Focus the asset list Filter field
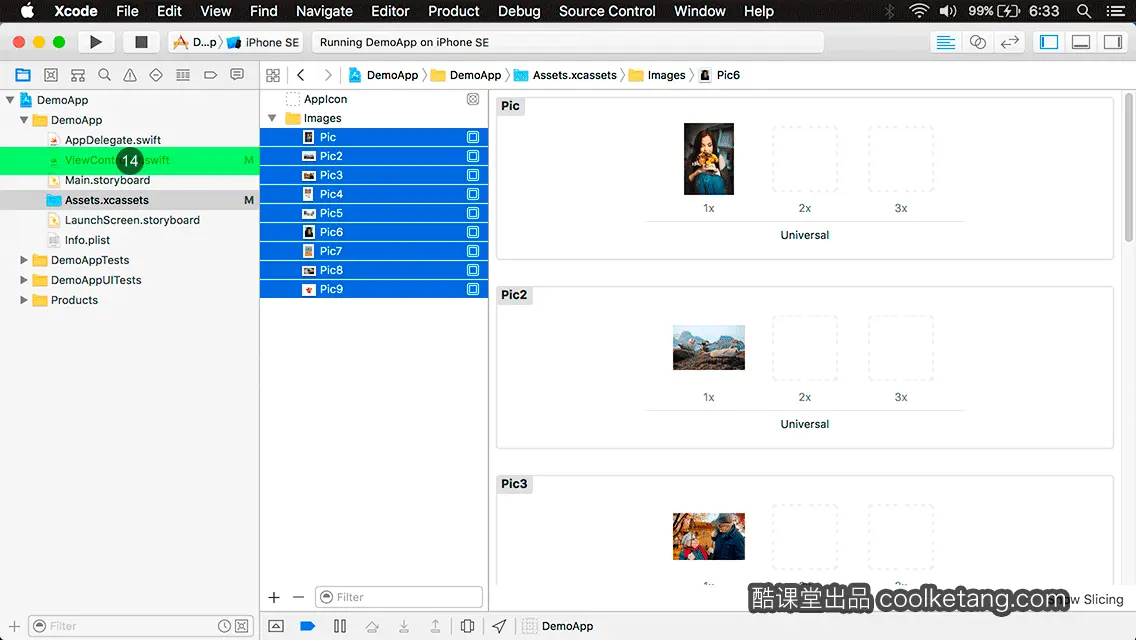The width and height of the screenshot is (1136, 640). pyautogui.click(x=398, y=597)
